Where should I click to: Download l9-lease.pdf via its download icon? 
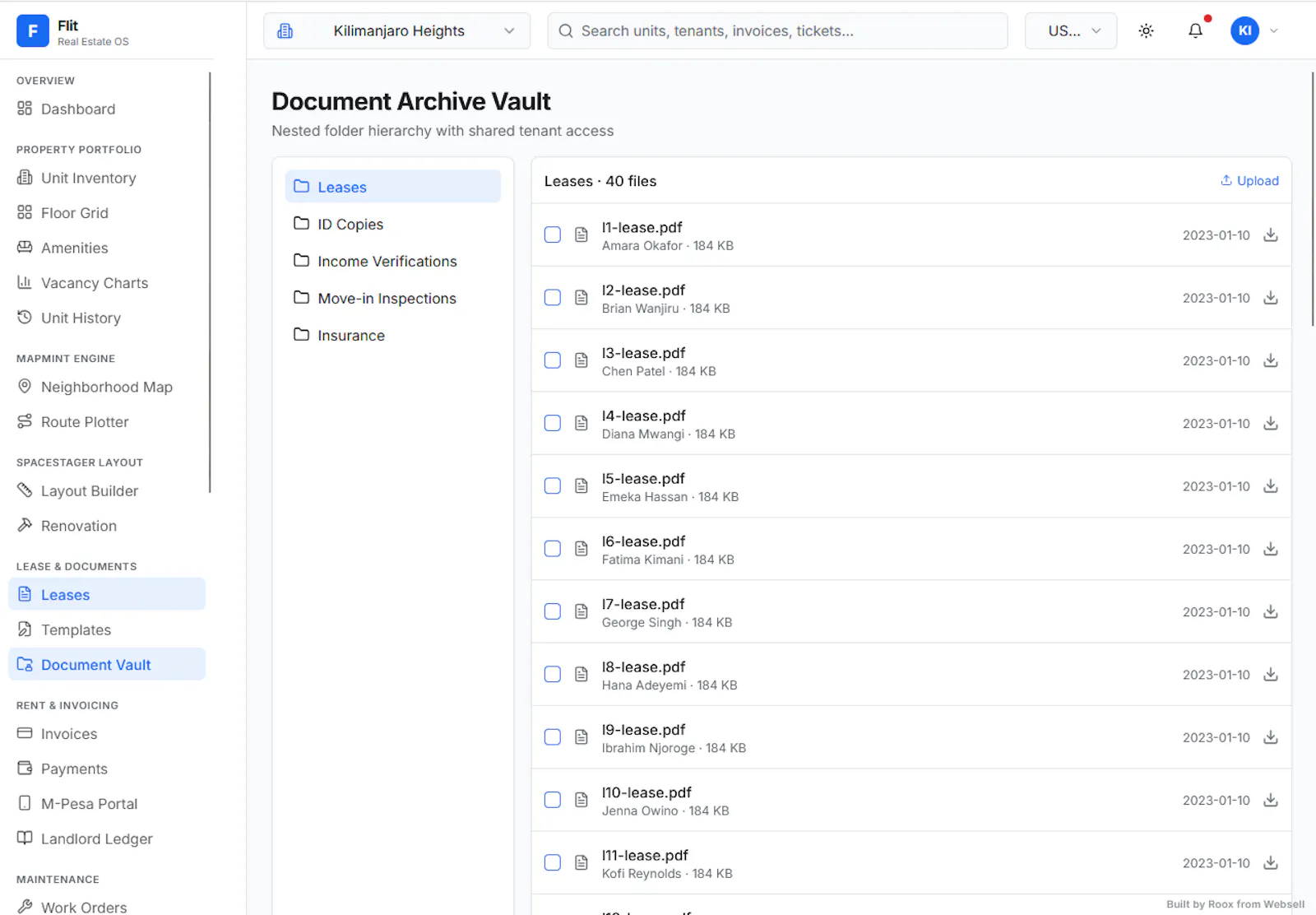[1271, 737]
